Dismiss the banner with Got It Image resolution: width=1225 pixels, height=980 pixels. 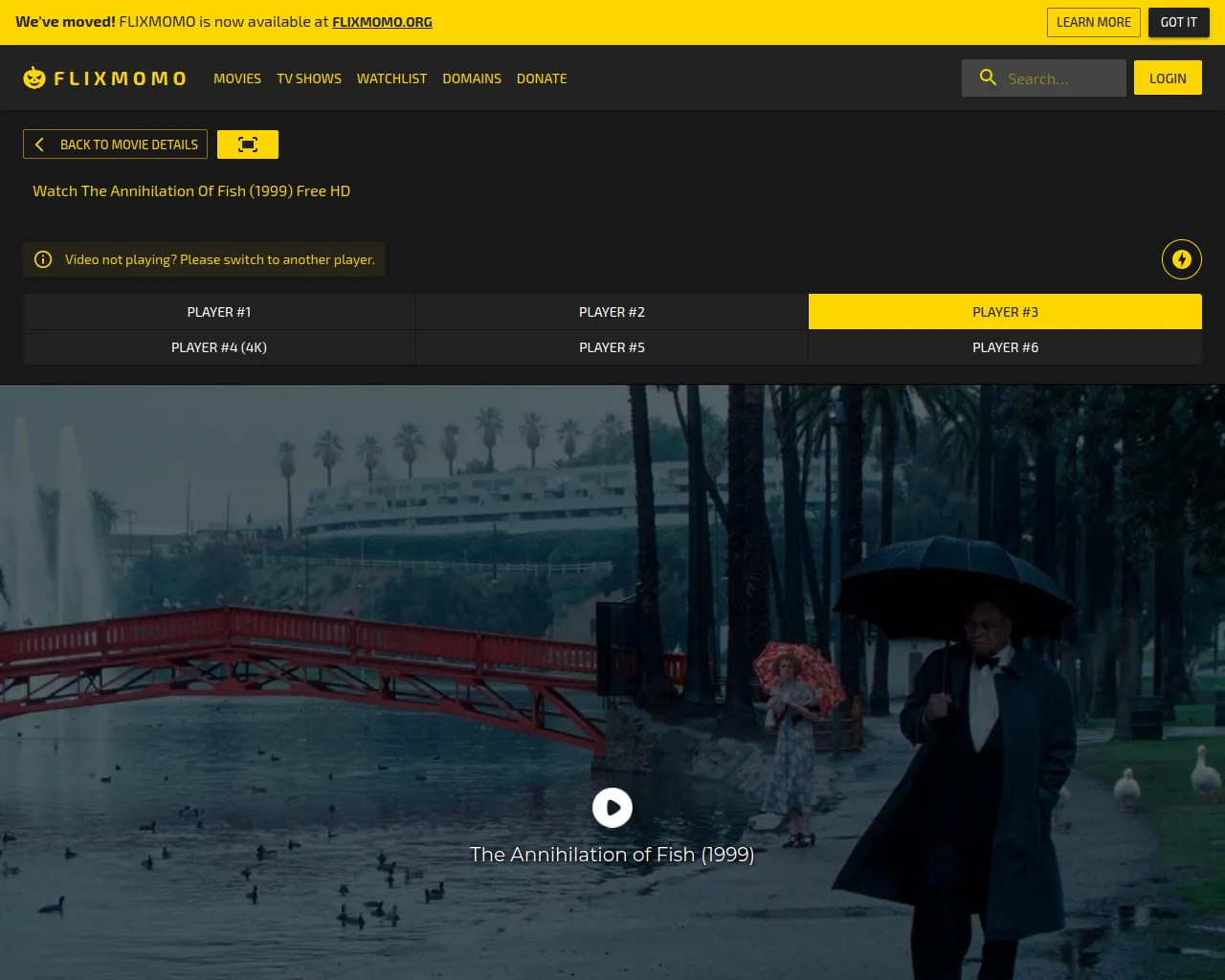tap(1178, 22)
